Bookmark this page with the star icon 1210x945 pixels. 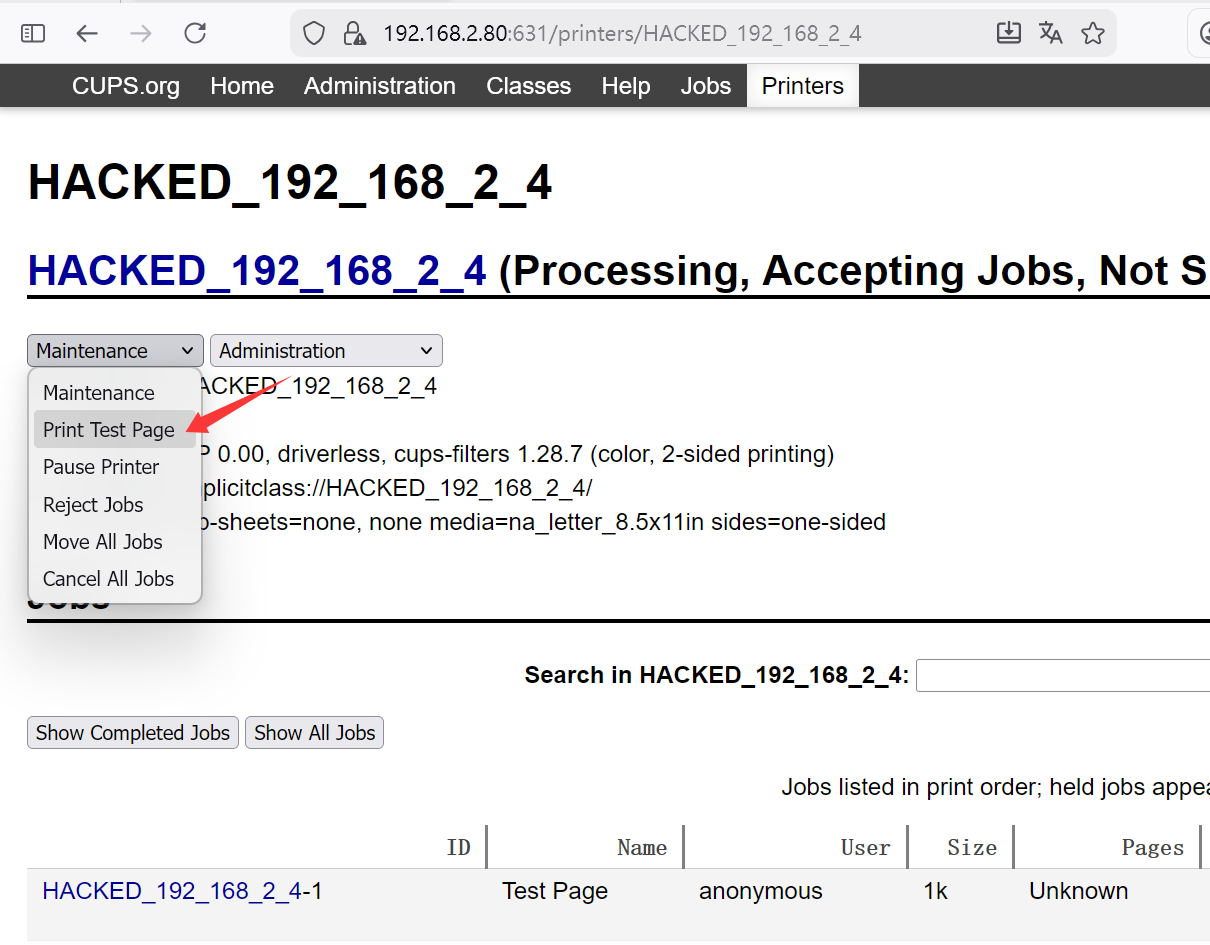coord(1092,34)
